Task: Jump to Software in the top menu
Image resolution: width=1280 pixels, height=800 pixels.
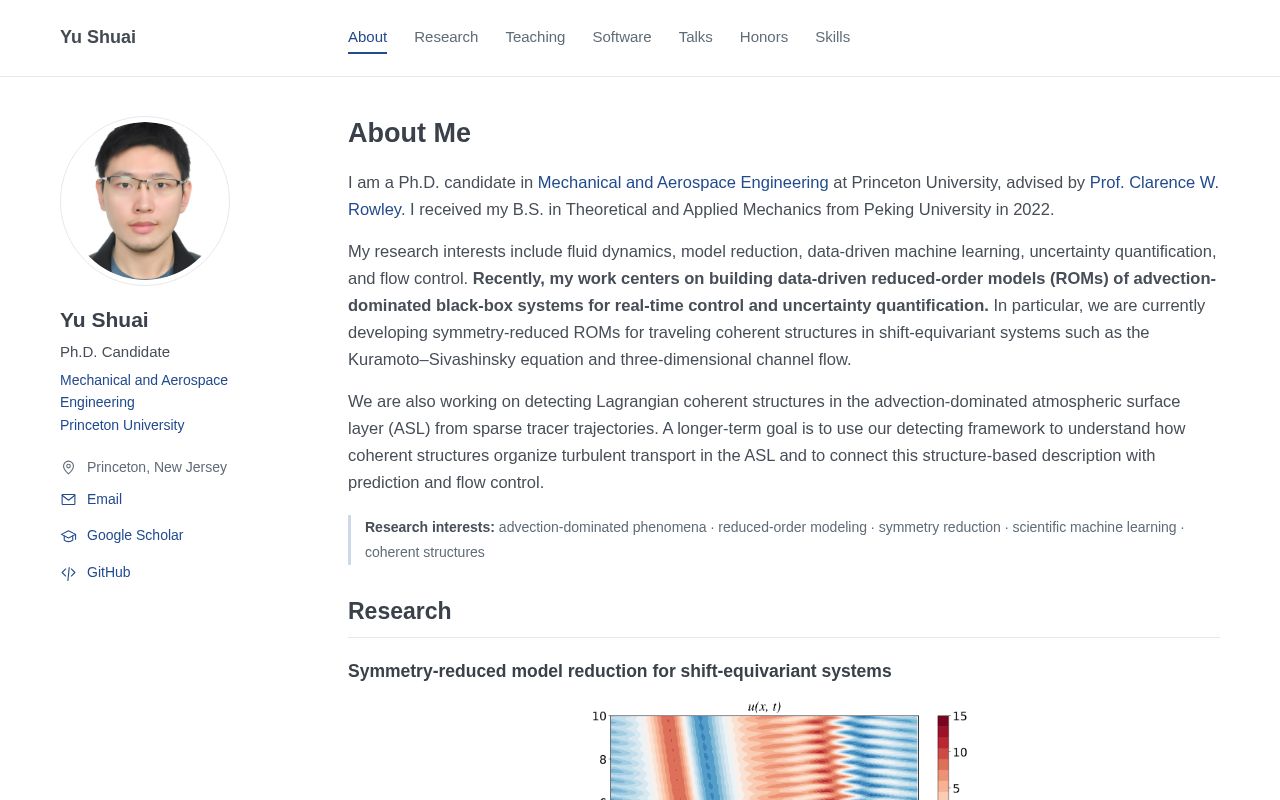Action: [x=622, y=37]
